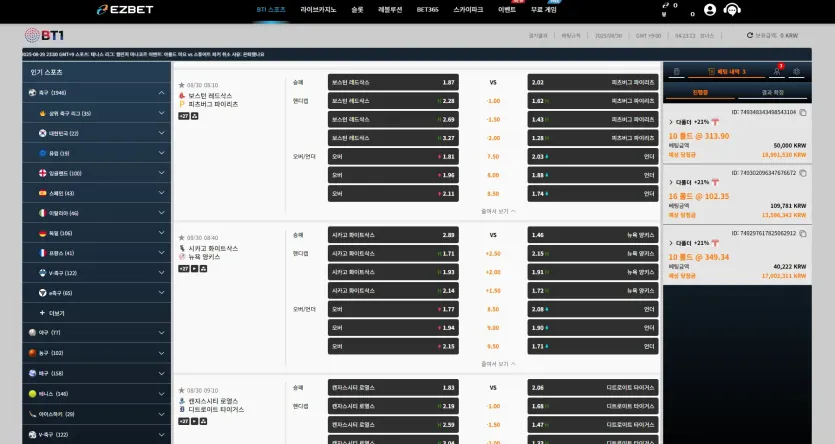The height and width of the screenshot is (444, 835).
Task: Open live stream icon for Chicago White Sox match
Action: click(195, 269)
